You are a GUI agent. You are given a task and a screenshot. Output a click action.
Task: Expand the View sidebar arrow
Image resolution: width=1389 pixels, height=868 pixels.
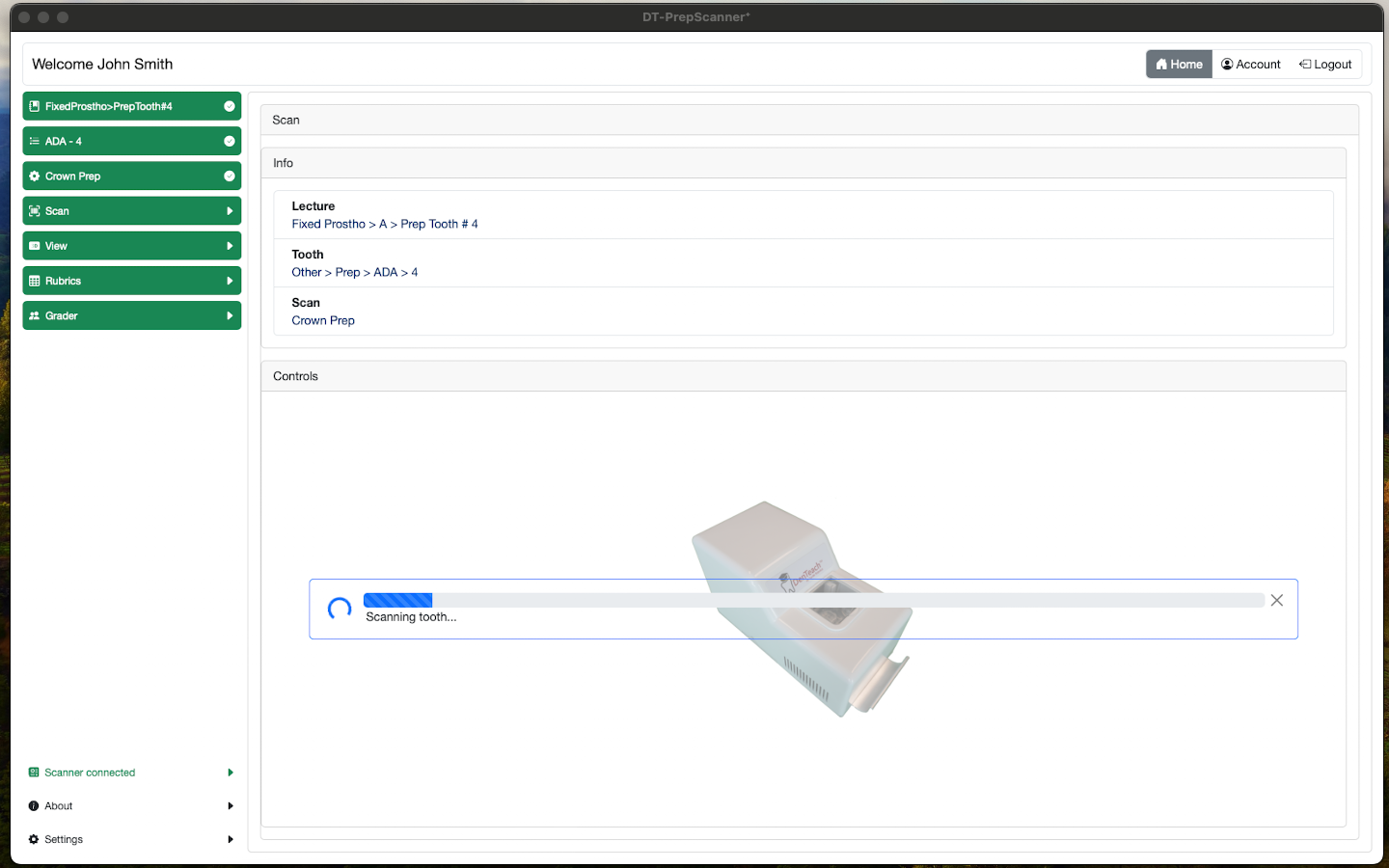click(230, 246)
